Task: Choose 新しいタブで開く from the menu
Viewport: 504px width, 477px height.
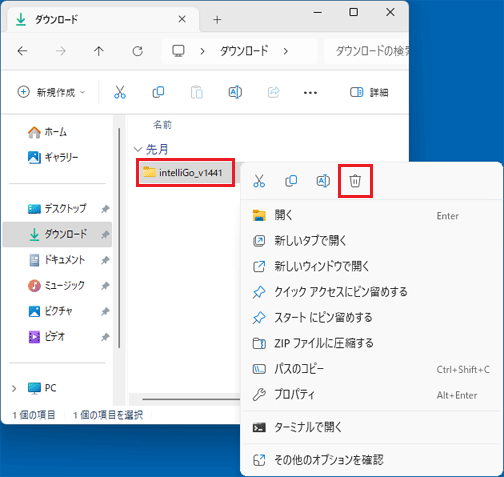Action: point(372,241)
